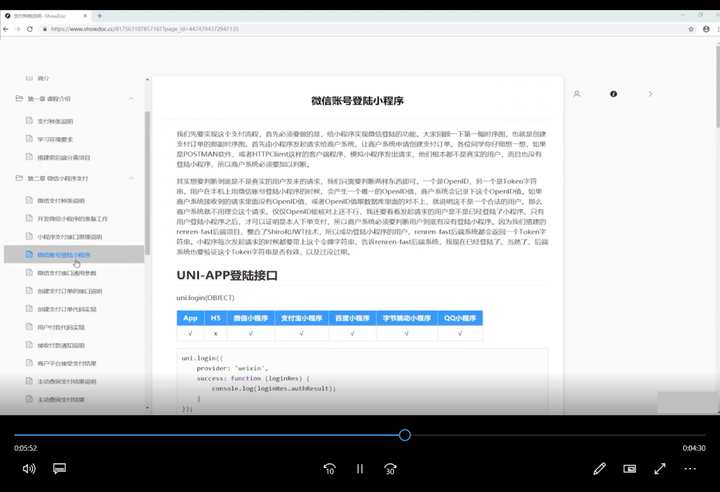Click the uni.login(OBJECT) text
Image resolution: width=720 pixels, height=492 pixels.
(x=205, y=298)
